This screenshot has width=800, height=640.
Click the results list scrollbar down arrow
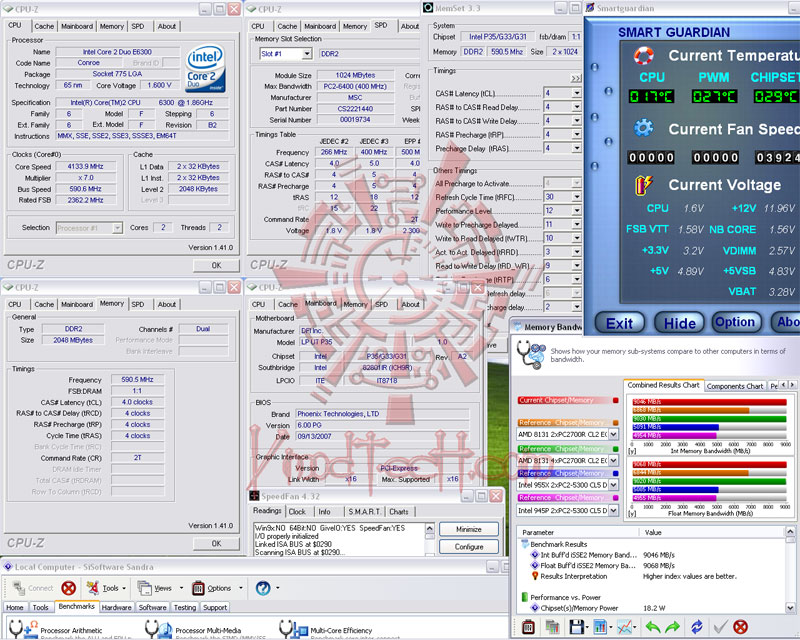click(x=790, y=607)
